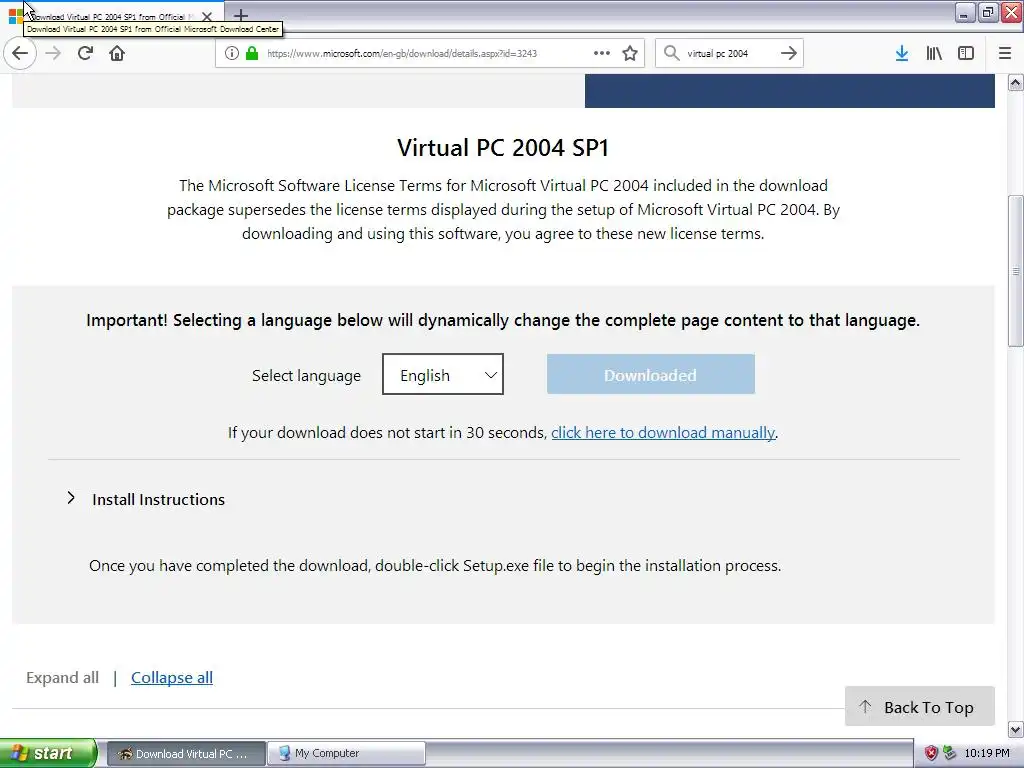Click the forward navigation arrow
This screenshot has height=768, width=1024.
53,53
